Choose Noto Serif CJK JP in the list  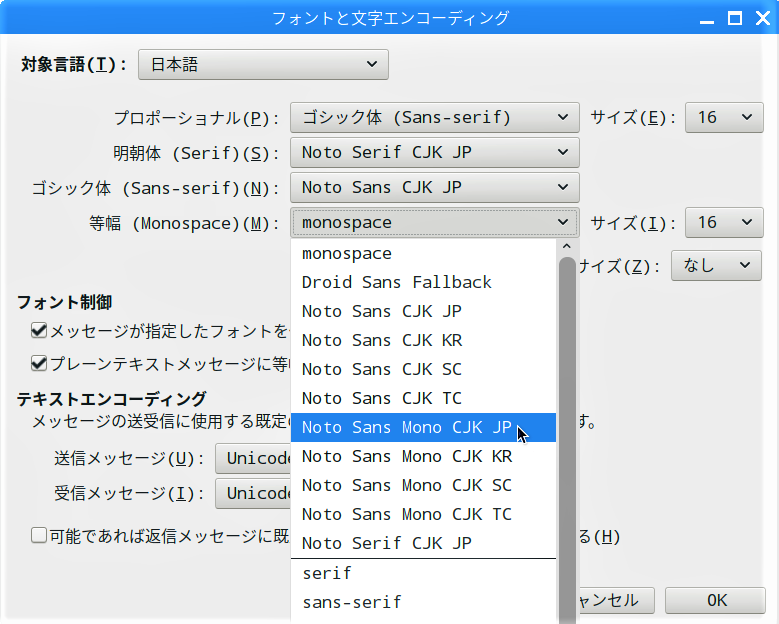(x=423, y=543)
